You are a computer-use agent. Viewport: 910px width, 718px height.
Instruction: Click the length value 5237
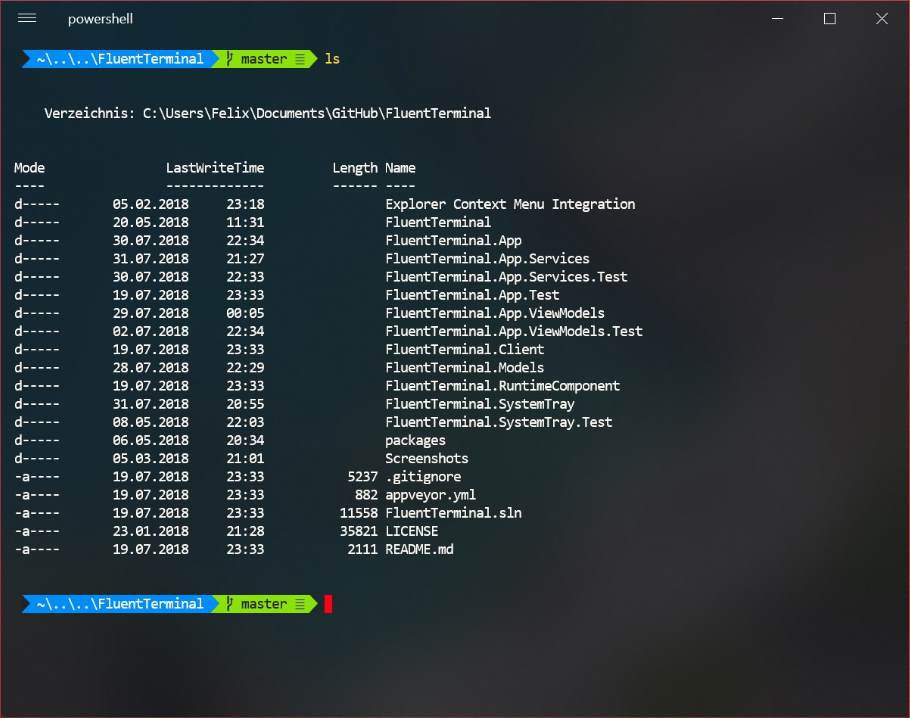(362, 477)
